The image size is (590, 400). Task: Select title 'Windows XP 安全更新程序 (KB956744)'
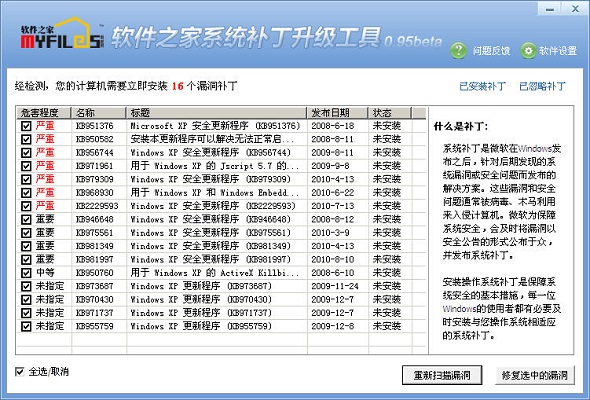pos(211,152)
